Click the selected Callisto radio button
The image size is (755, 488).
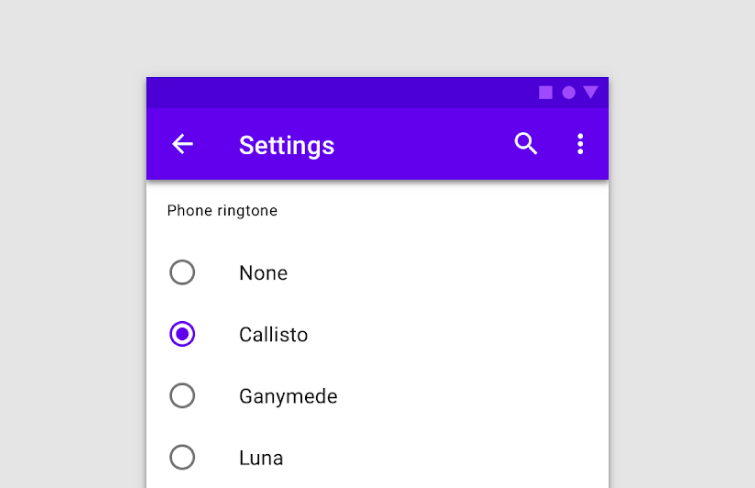point(182,334)
